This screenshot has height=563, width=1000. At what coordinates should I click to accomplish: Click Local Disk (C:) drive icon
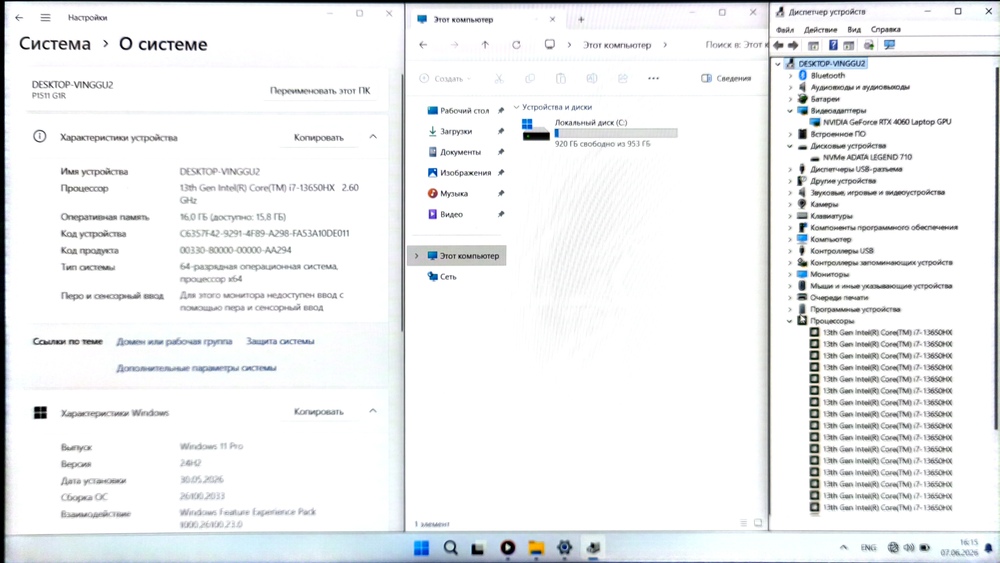click(536, 129)
